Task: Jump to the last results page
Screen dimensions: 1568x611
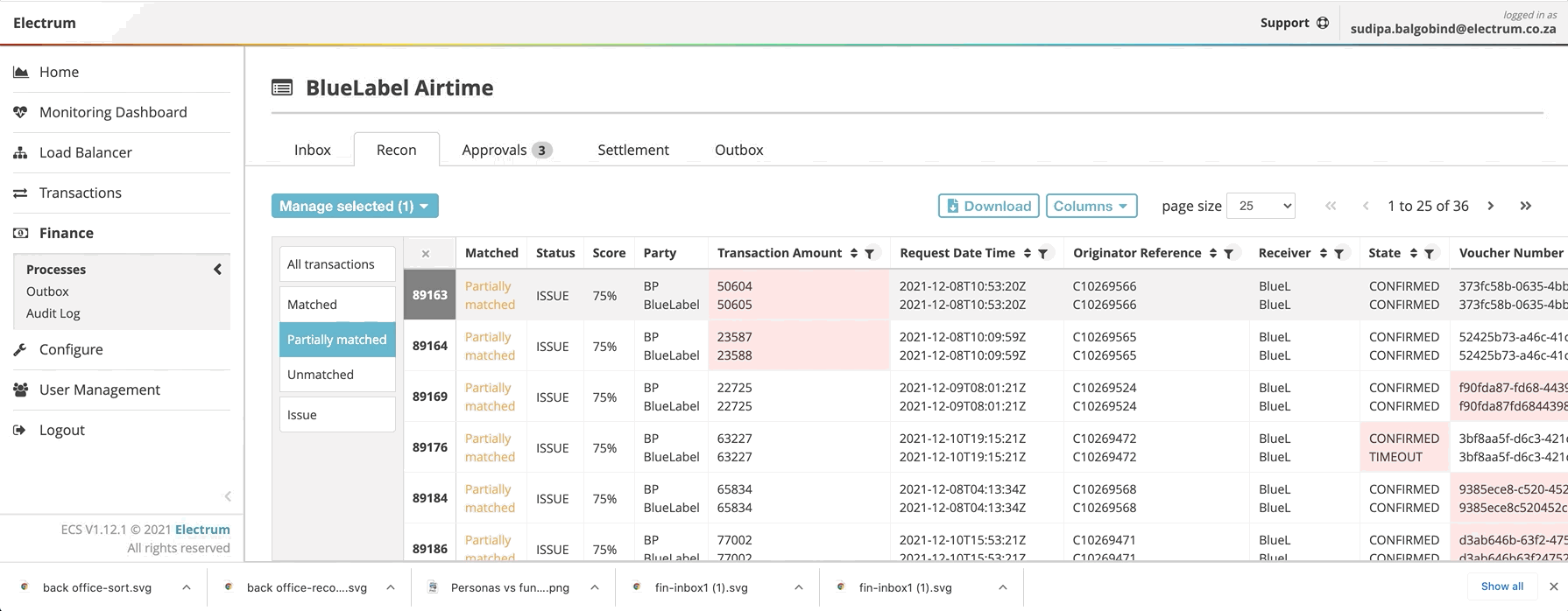Action: (x=1526, y=206)
